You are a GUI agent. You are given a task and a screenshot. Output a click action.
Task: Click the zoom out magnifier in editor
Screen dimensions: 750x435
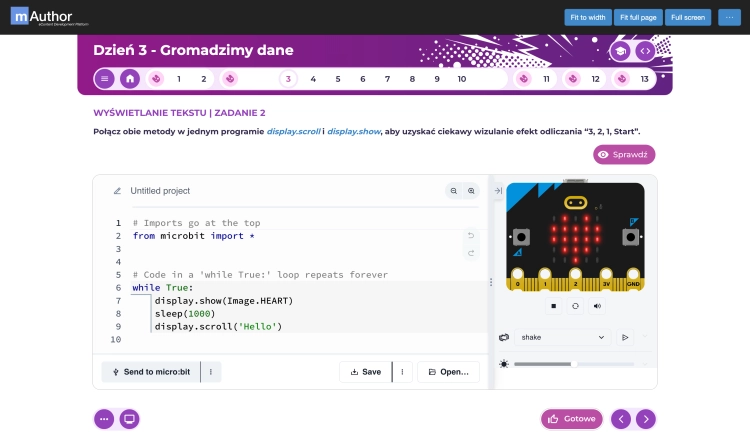coord(453,191)
